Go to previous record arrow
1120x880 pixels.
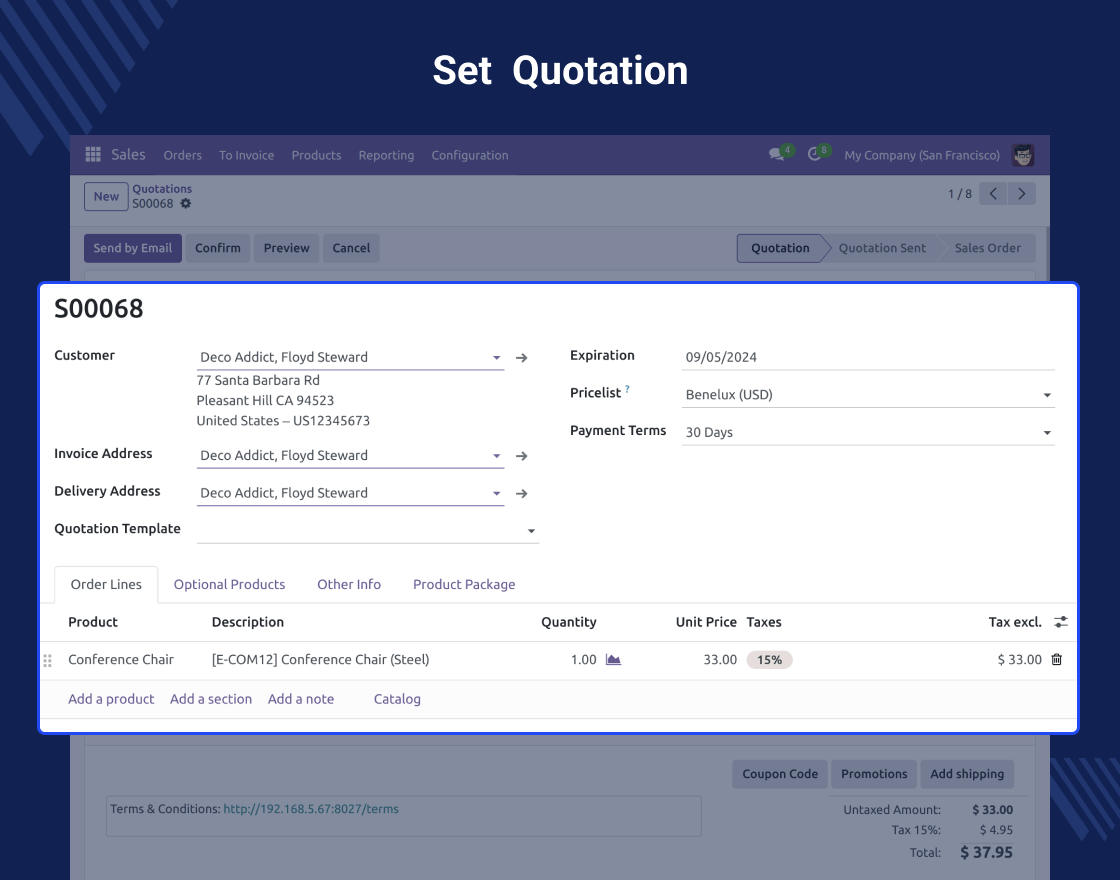[x=993, y=194]
